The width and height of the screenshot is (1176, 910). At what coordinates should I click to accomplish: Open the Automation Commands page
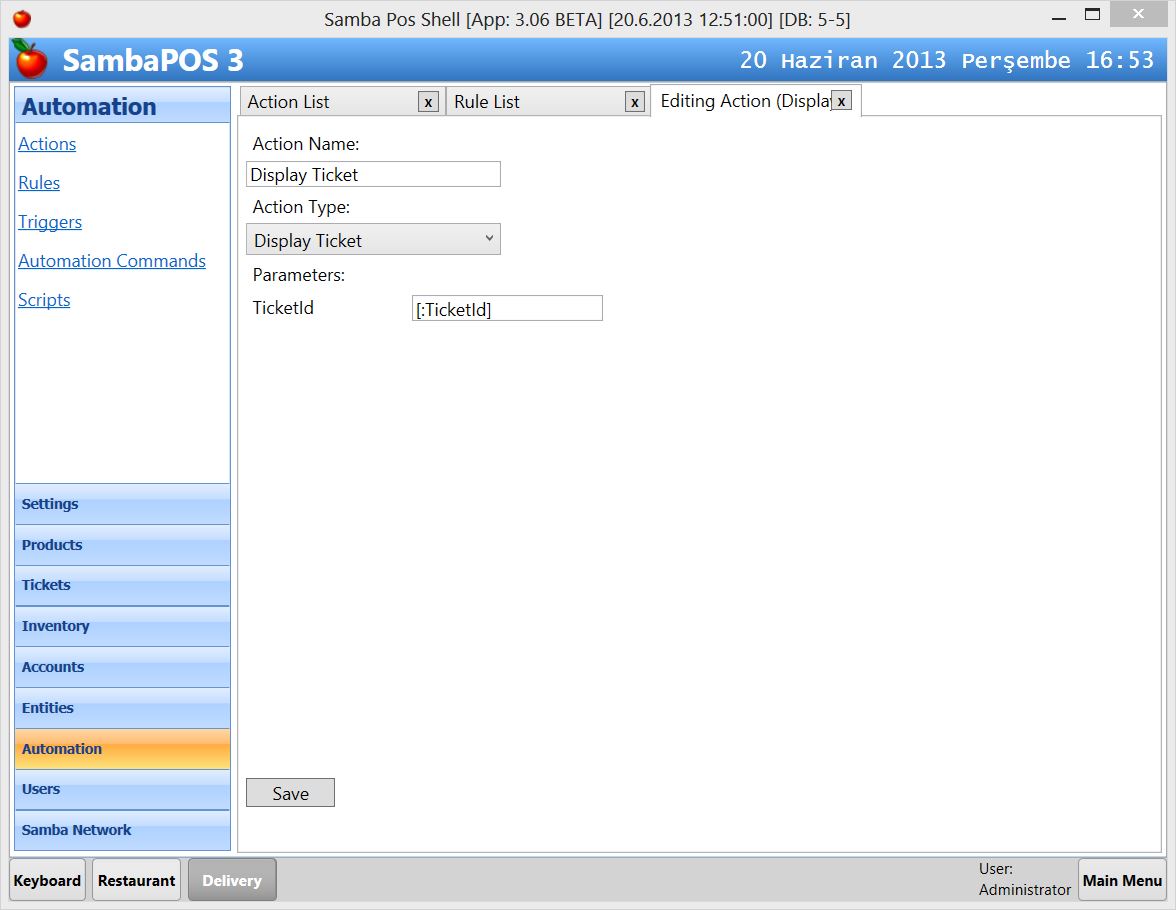coord(111,260)
